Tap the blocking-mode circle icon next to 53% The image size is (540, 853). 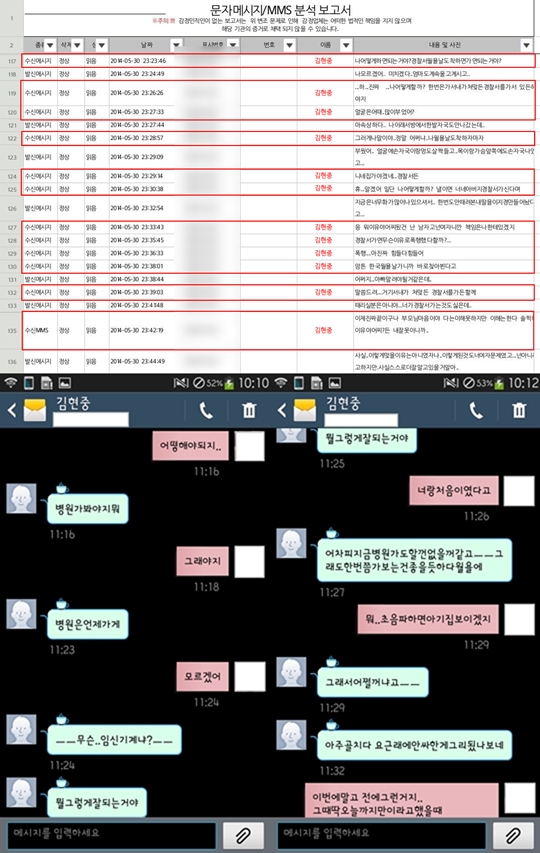(x=469, y=383)
